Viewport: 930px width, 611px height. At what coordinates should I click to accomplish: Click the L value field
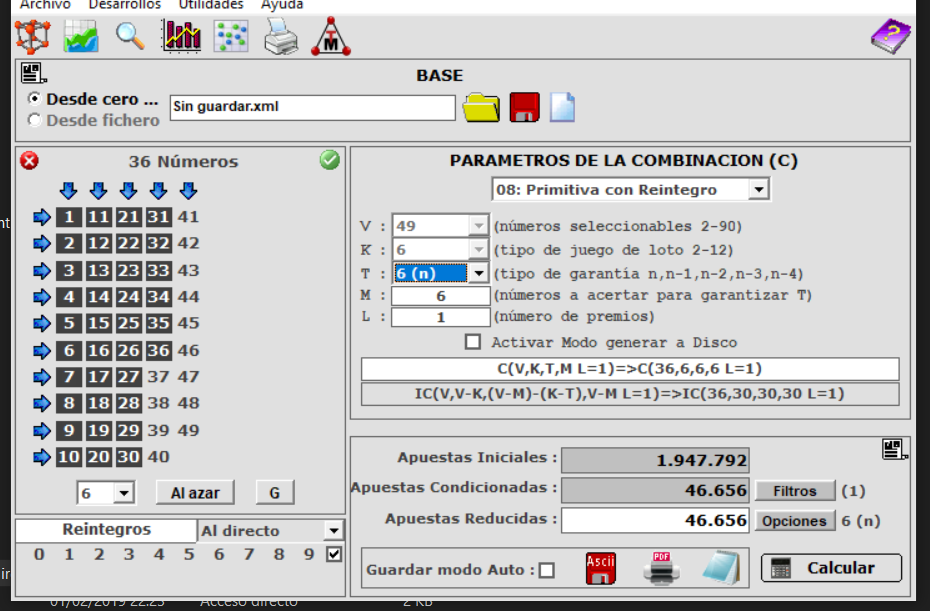tap(441, 317)
